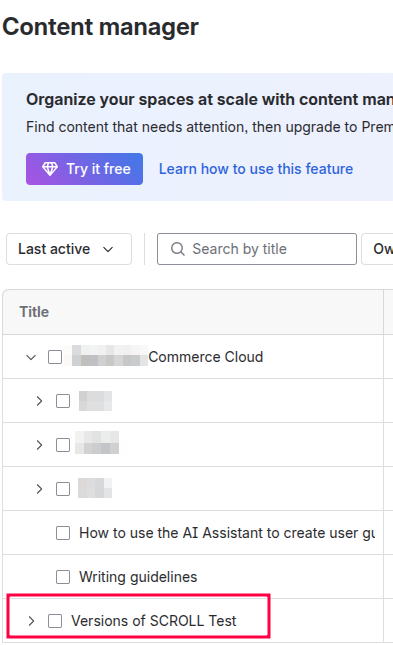
Task: Check the AI Assistant user guide checkbox
Action: [x=63, y=533]
